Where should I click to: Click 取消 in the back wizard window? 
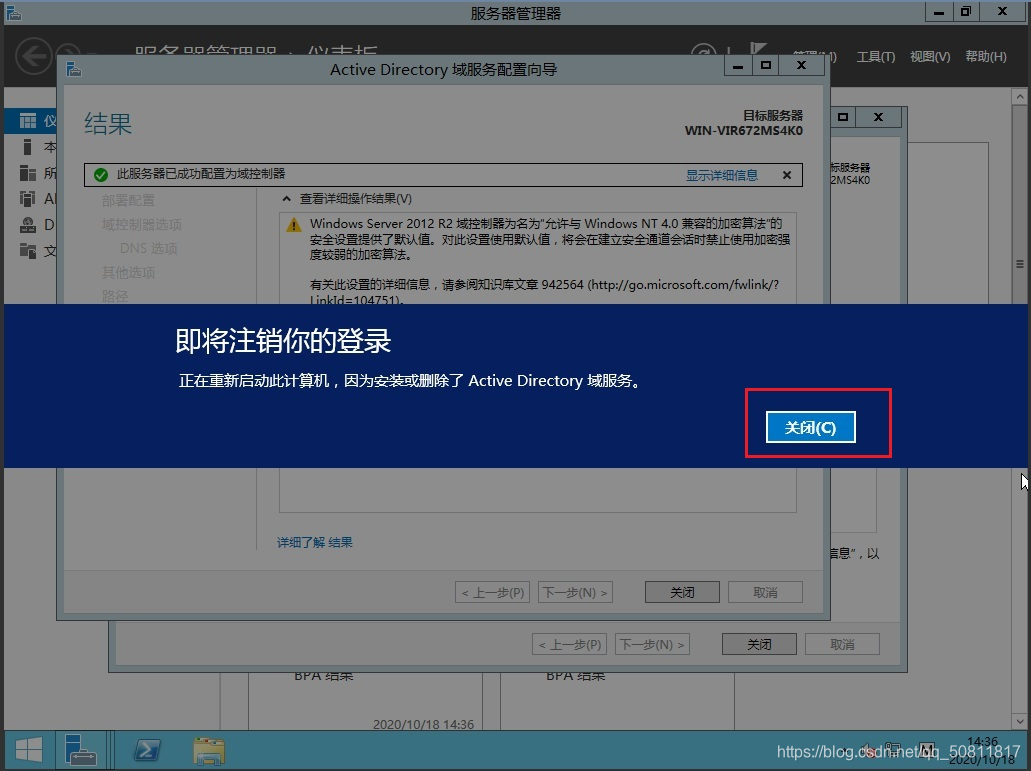point(842,644)
